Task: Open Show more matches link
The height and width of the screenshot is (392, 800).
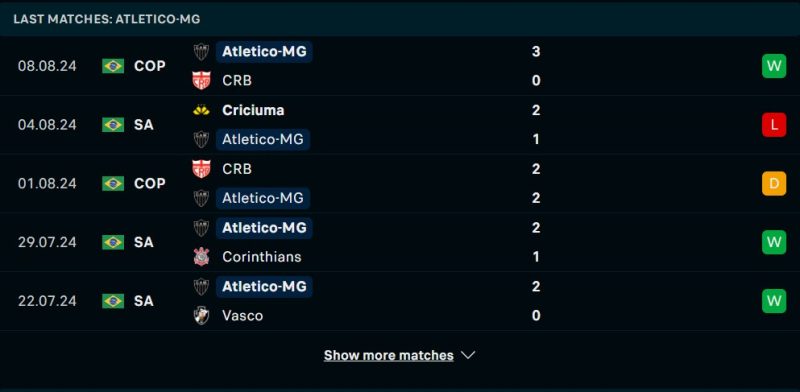Action: coord(388,355)
